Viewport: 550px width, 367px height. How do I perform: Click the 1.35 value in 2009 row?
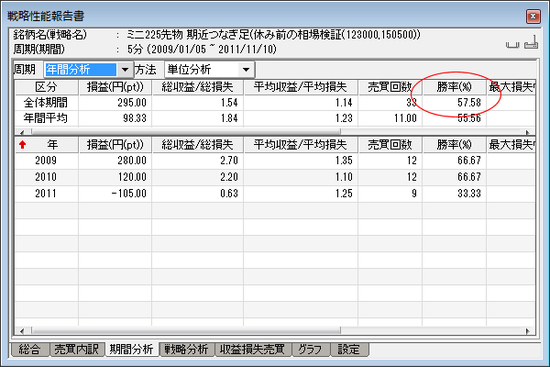344,161
